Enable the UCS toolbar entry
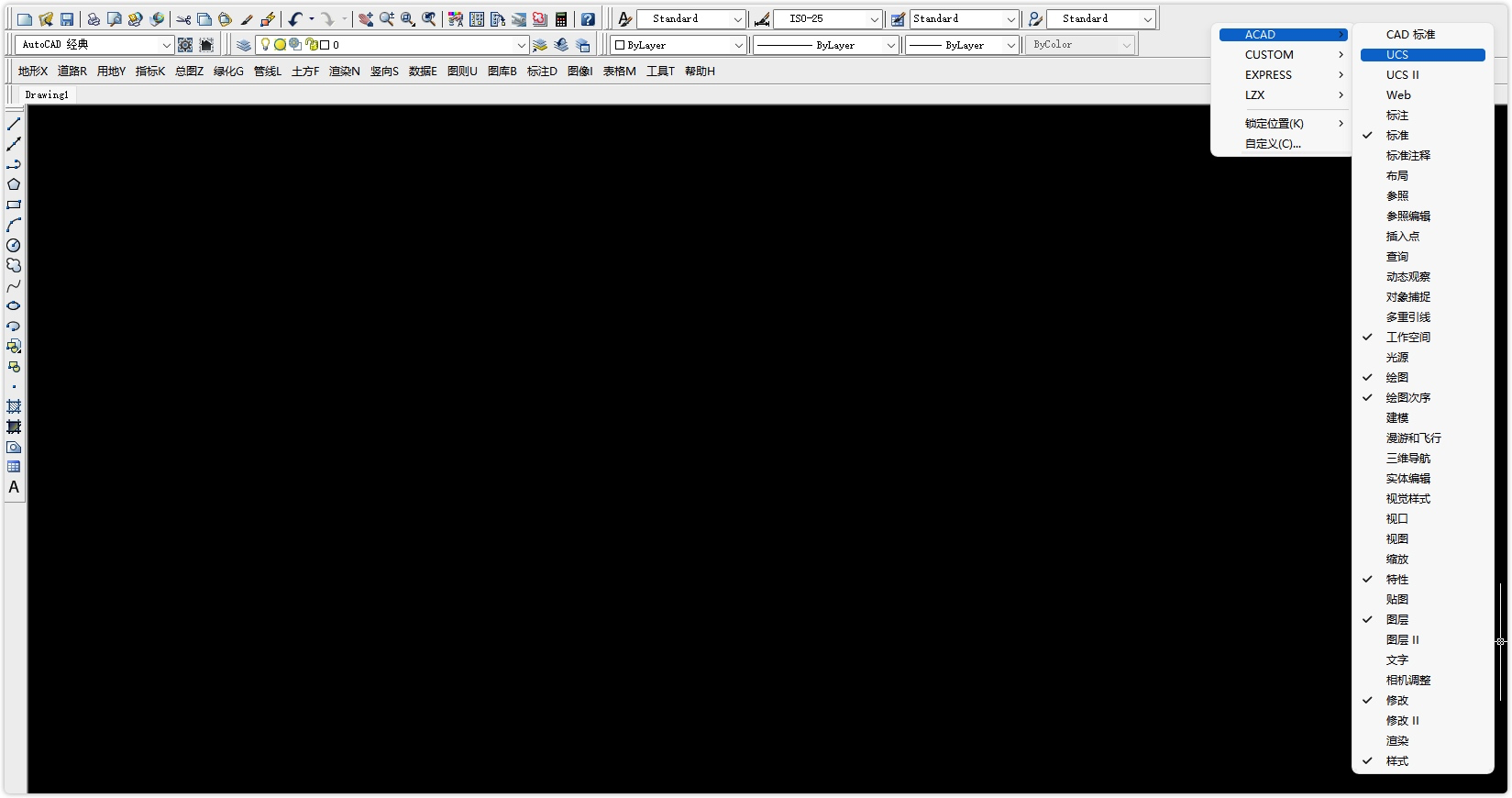The height and width of the screenshot is (798, 1512). [x=1423, y=55]
